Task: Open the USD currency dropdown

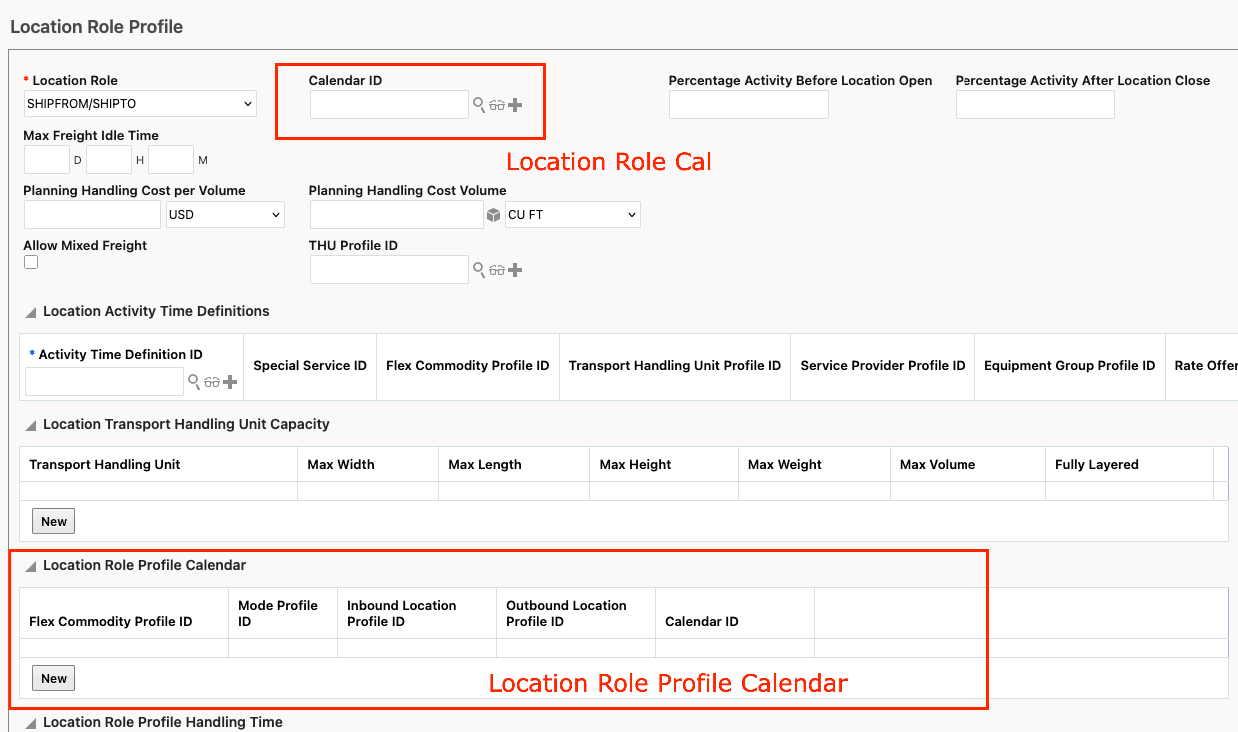Action: (x=224, y=214)
